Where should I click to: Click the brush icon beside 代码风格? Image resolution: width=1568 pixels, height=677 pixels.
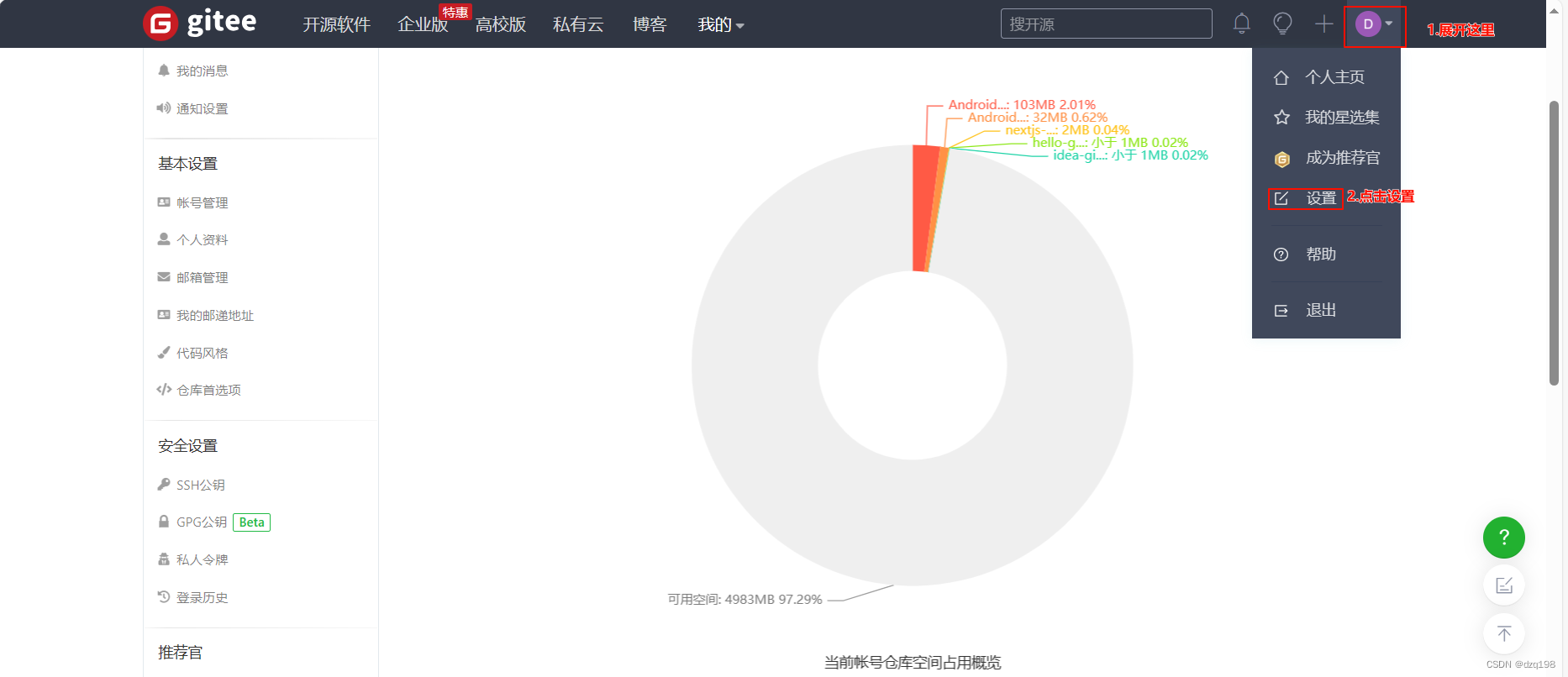coord(164,352)
